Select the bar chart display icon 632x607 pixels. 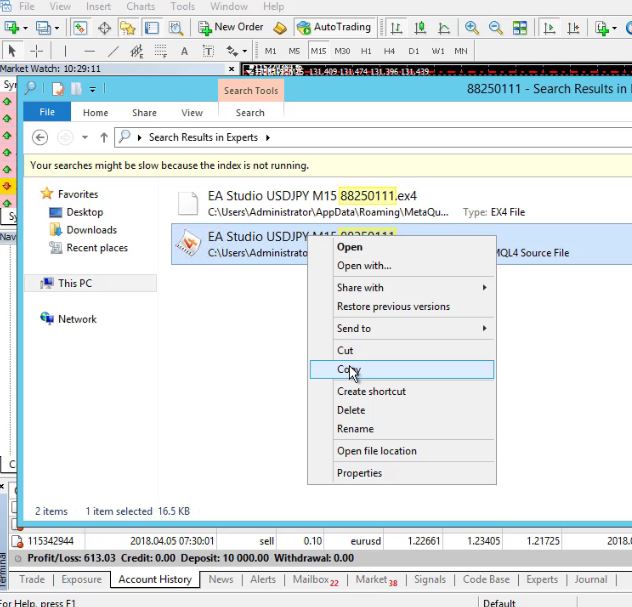[x=396, y=28]
